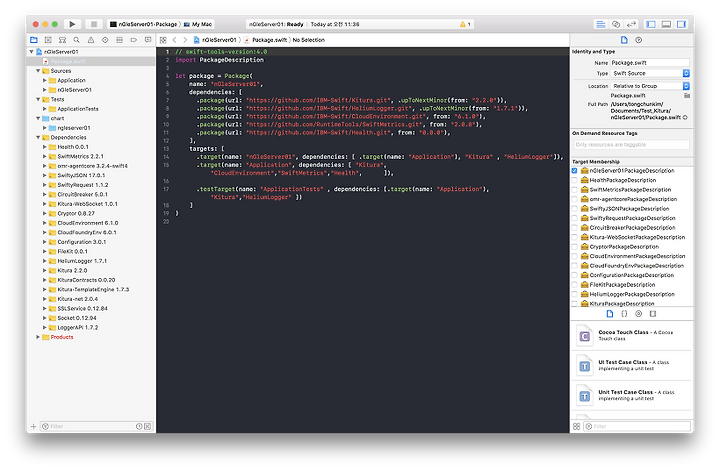Open the Location Relative to Group dropdown
The height and width of the screenshot is (471, 720).
650,86
